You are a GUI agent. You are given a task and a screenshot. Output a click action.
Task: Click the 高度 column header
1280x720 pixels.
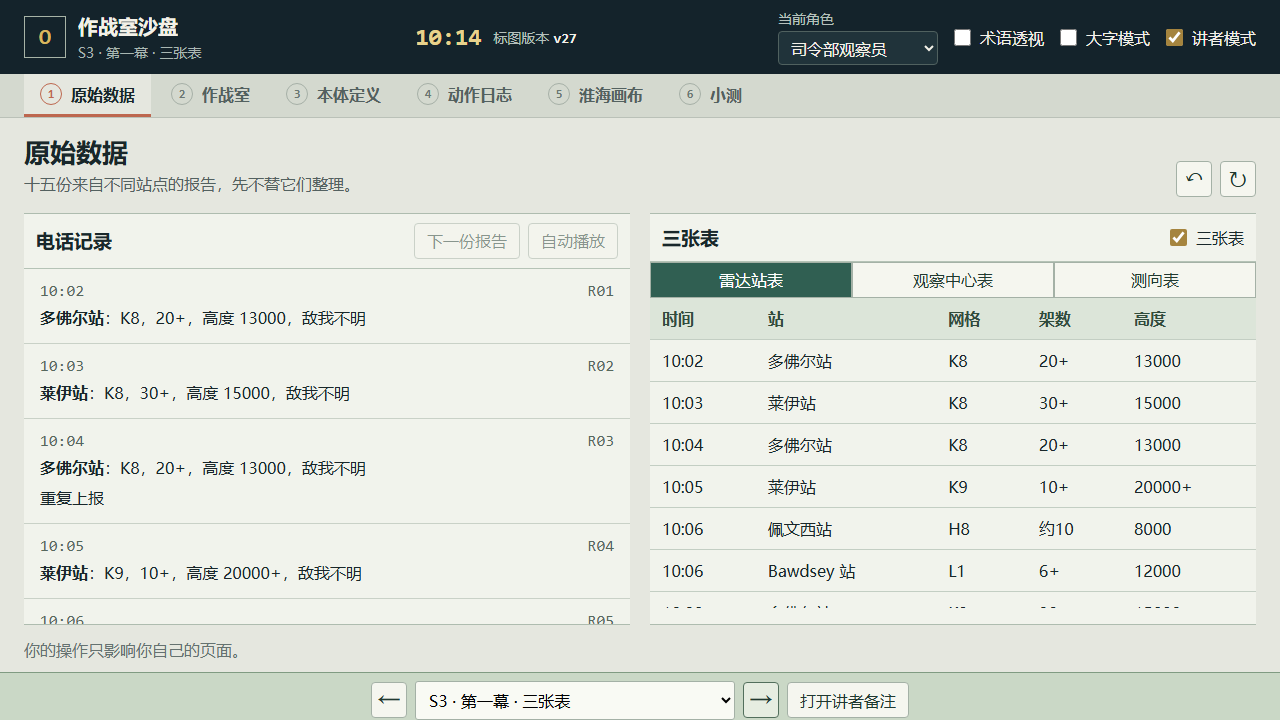(x=1150, y=319)
